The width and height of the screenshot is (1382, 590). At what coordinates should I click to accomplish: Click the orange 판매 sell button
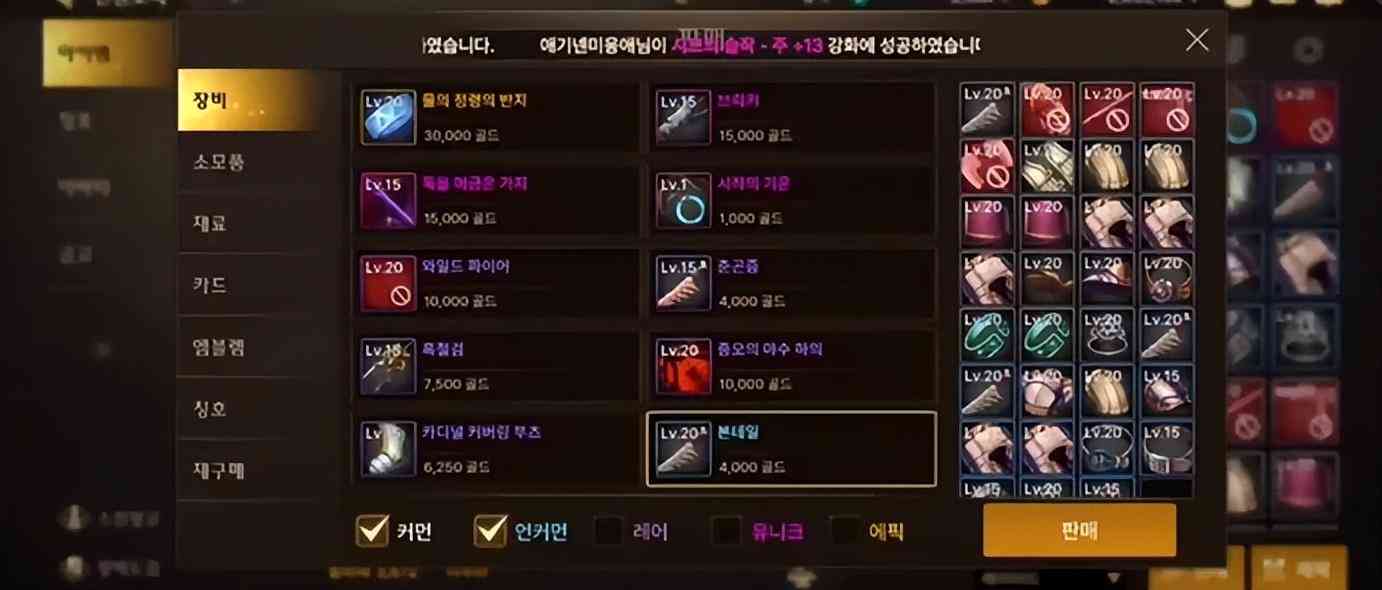pos(1079,530)
